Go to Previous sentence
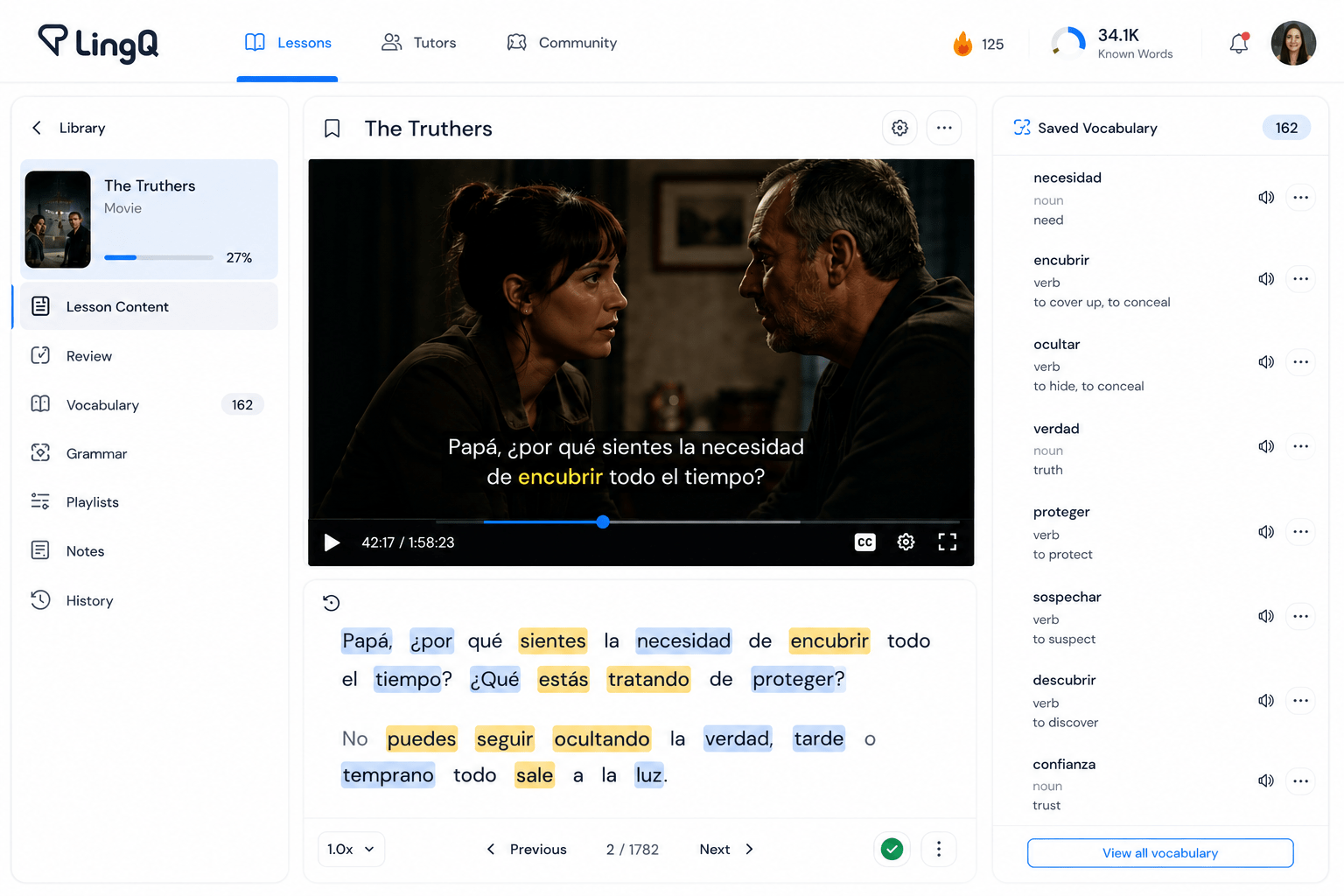The image size is (1344, 896). click(527, 849)
